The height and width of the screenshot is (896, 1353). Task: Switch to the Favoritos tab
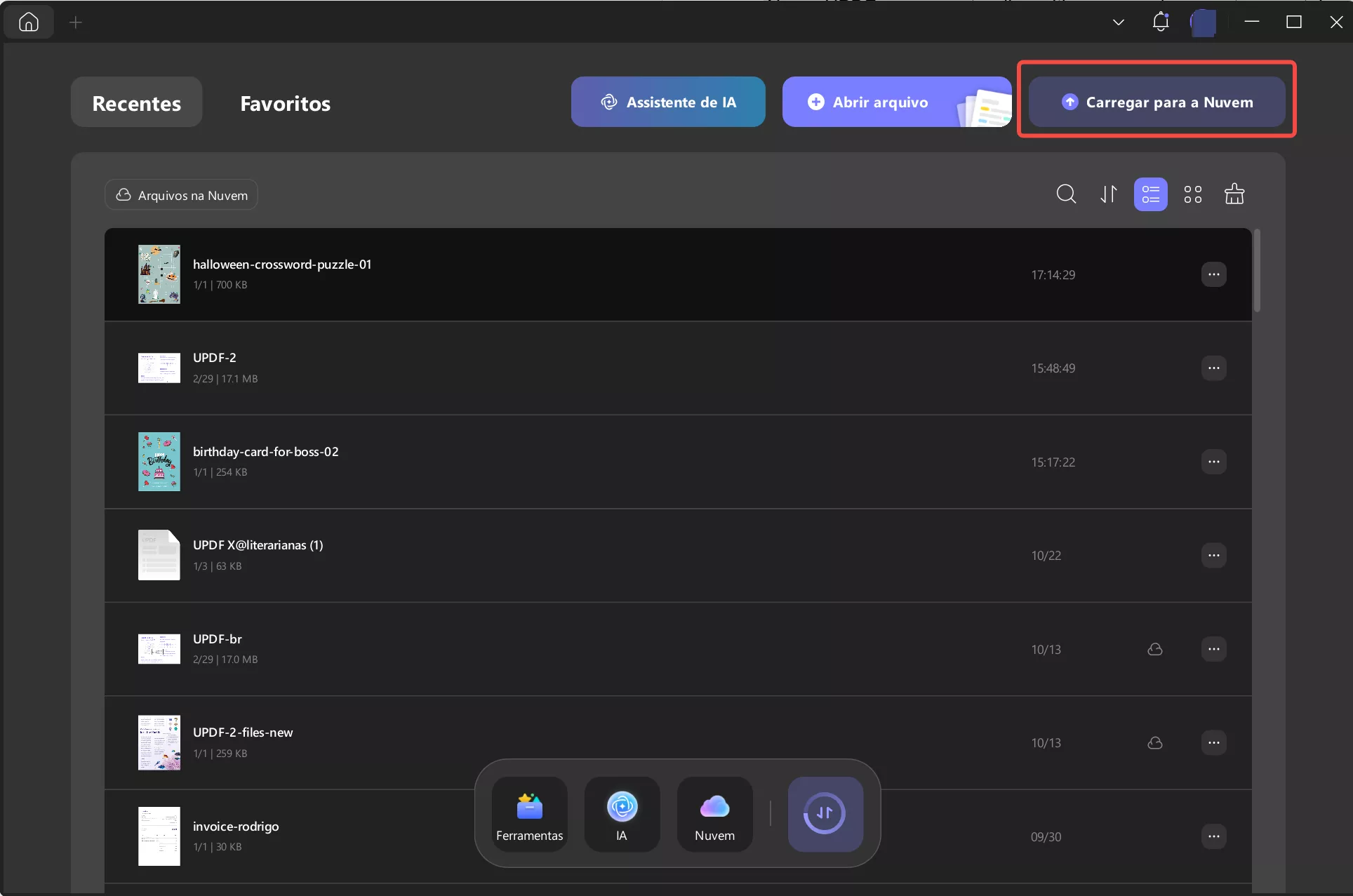tap(285, 103)
